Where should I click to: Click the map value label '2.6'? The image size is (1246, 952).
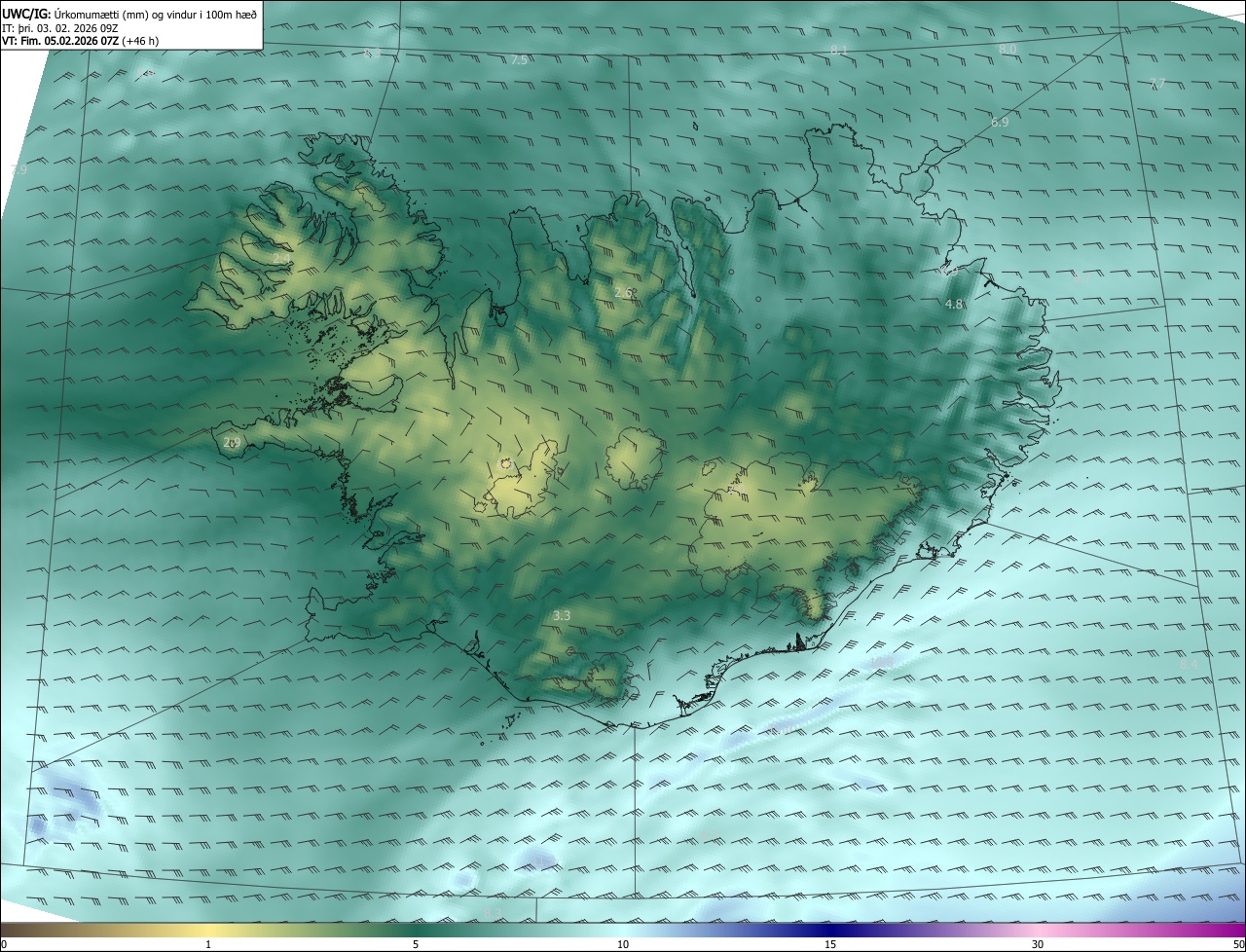(624, 292)
